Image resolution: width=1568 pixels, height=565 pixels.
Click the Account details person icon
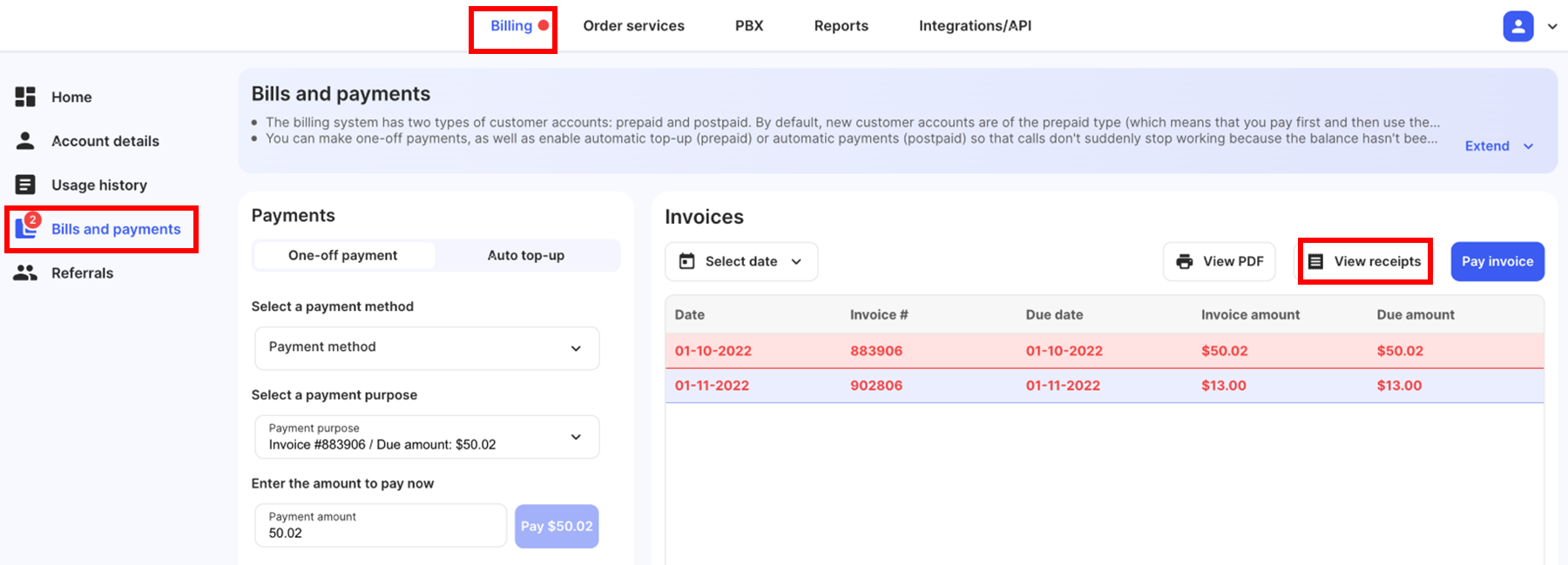click(x=25, y=140)
